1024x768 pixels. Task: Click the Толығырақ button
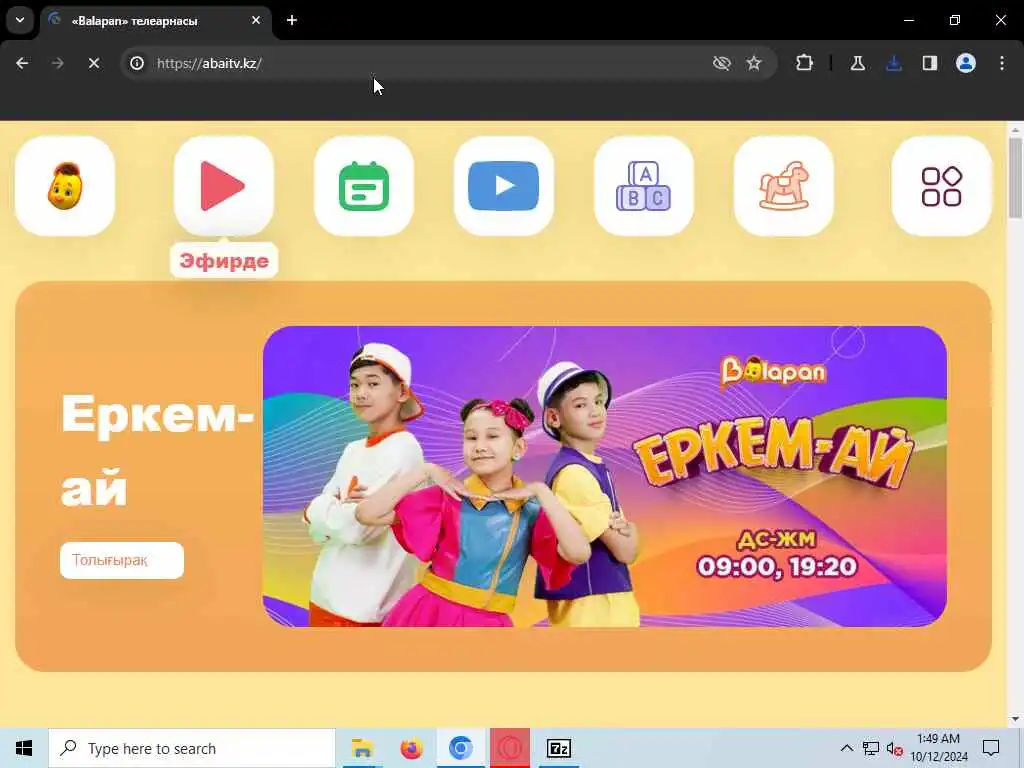pyautogui.click(x=122, y=560)
